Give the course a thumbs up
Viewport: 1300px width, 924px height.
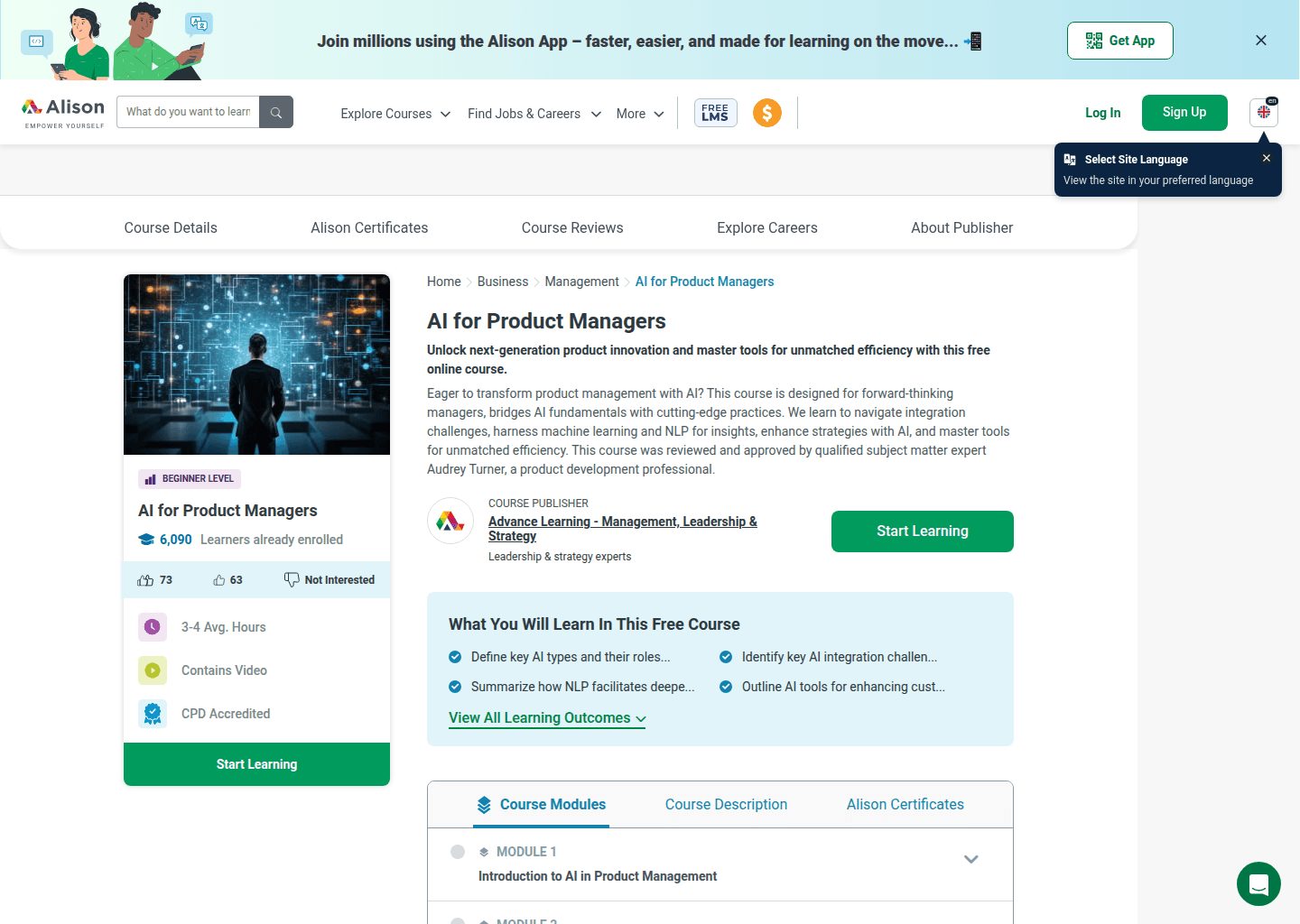click(146, 579)
